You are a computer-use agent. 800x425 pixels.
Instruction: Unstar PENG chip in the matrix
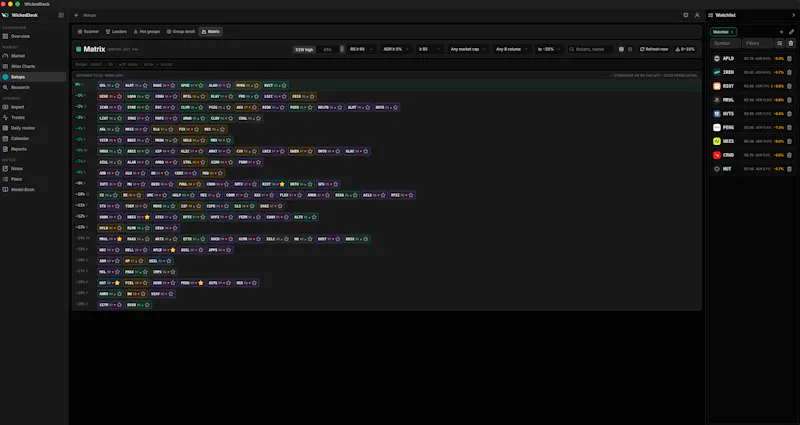tap(201, 283)
